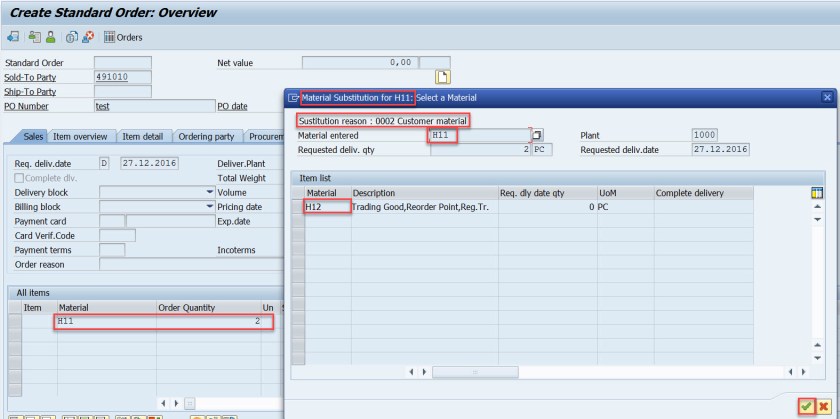The width and height of the screenshot is (840, 419).
Task: Click scrollbar thumb under All items table
Action: (190, 403)
